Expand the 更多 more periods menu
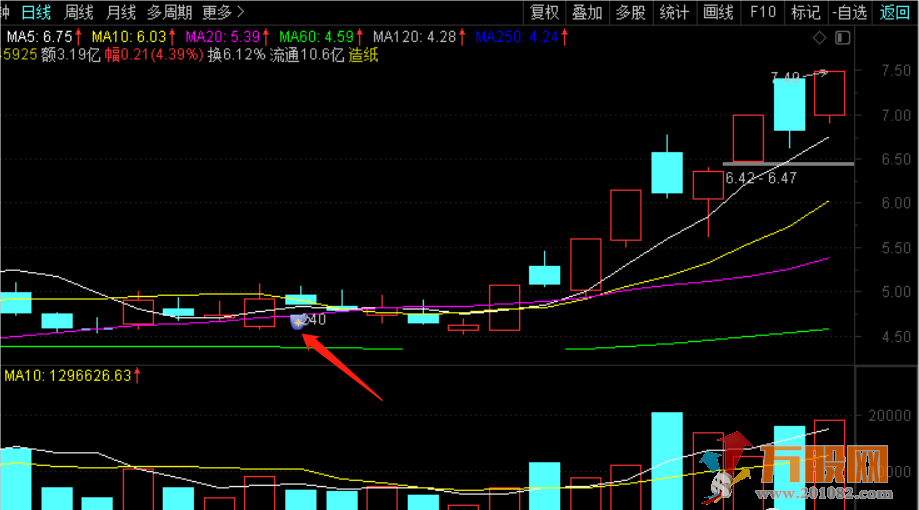The image size is (919, 510). [223, 12]
